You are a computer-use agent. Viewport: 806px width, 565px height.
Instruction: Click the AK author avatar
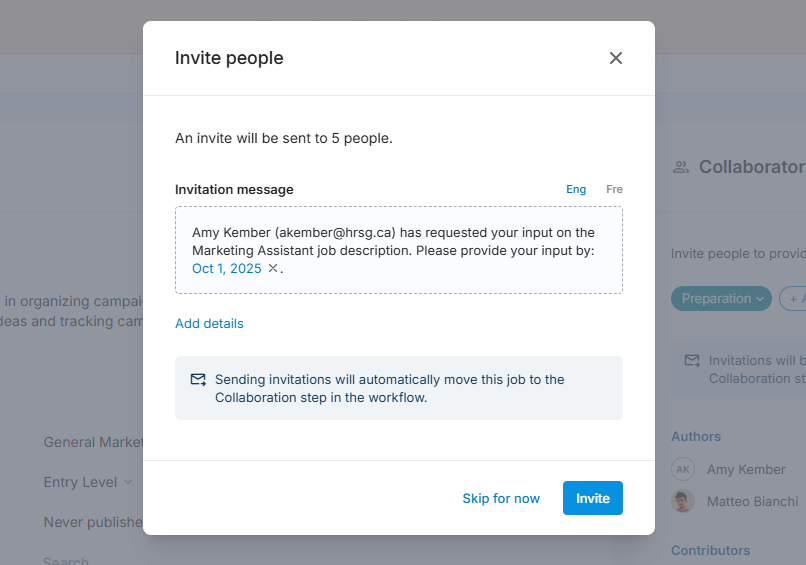(683, 469)
